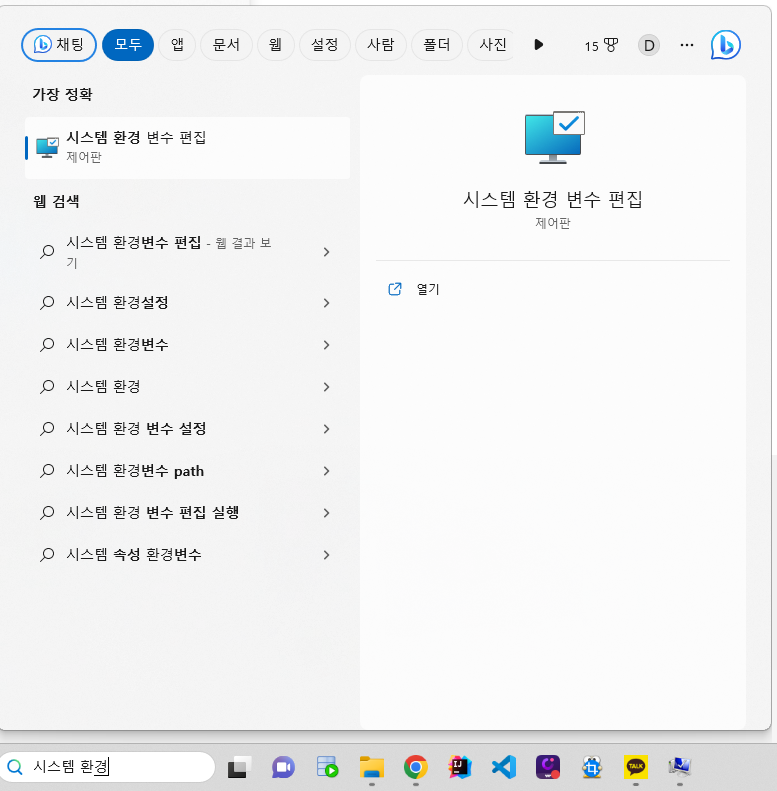Click the large monitor icon in preview pane

click(554, 137)
